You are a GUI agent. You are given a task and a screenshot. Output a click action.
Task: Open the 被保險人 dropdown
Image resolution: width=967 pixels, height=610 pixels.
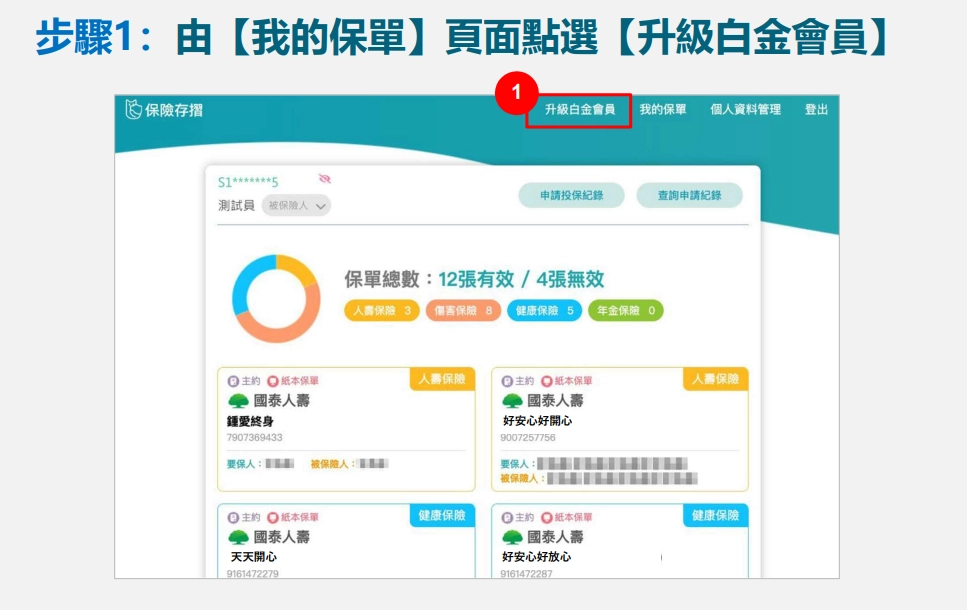click(x=296, y=205)
